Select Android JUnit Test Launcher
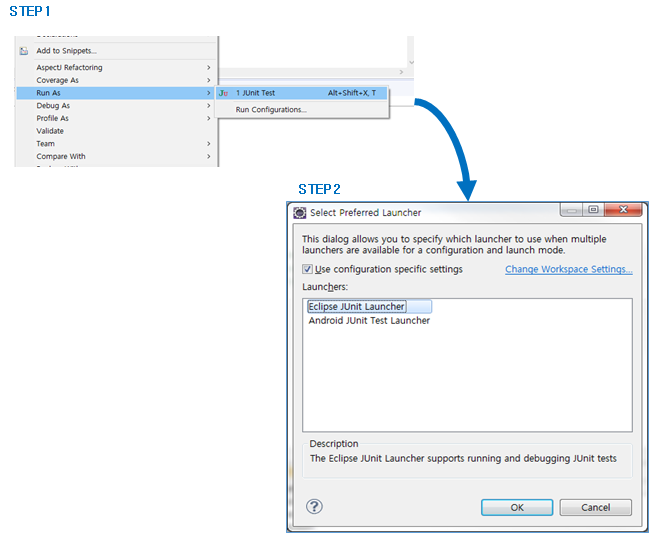The width and height of the screenshot is (649, 533). coord(369,321)
